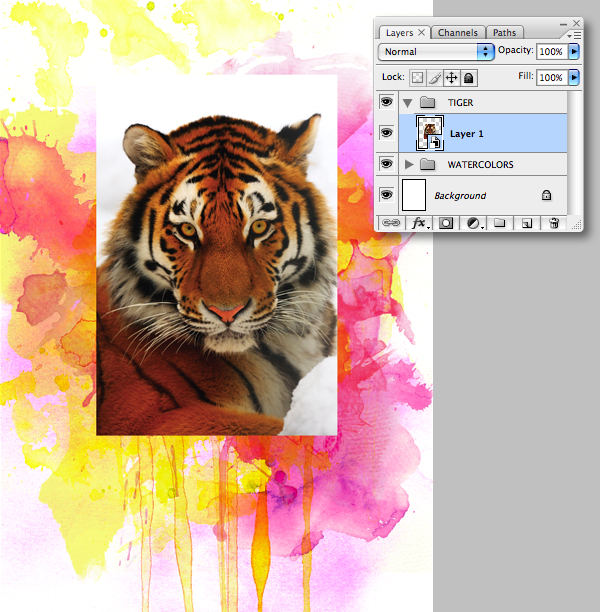Create new fill or adjustment layer
600x612 pixels.
coord(474,223)
